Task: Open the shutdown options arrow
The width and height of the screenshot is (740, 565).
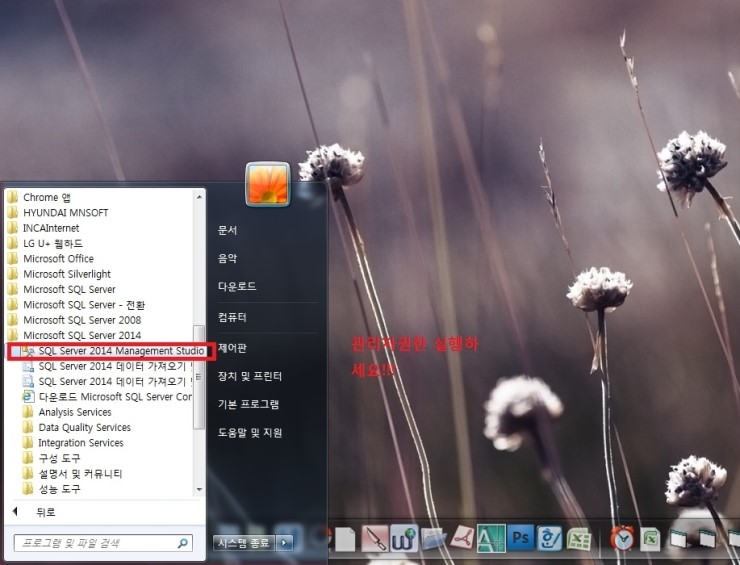Action: [x=284, y=543]
